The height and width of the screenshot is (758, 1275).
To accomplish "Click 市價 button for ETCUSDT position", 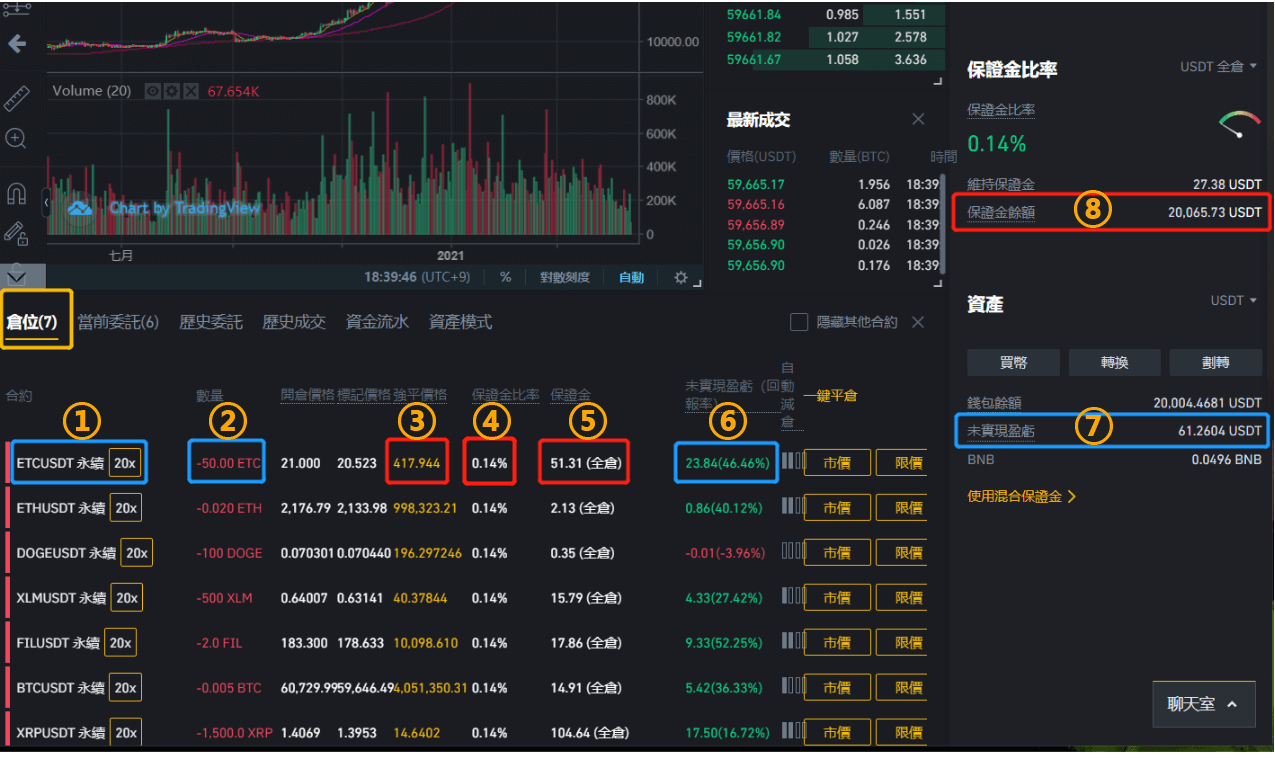I will pyautogui.click(x=836, y=463).
